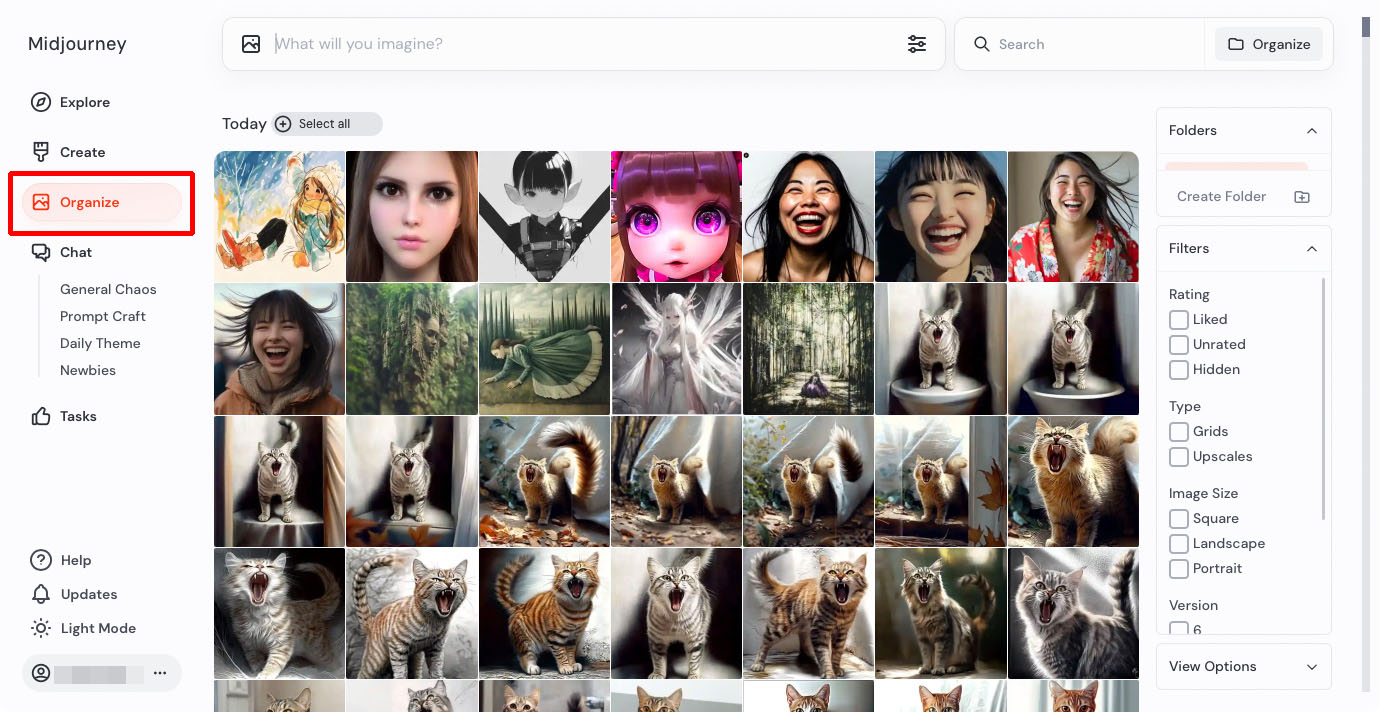Image resolution: width=1380 pixels, height=712 pixels.
Task: Open the account three-dots menu
Action: tap(160, 673)
